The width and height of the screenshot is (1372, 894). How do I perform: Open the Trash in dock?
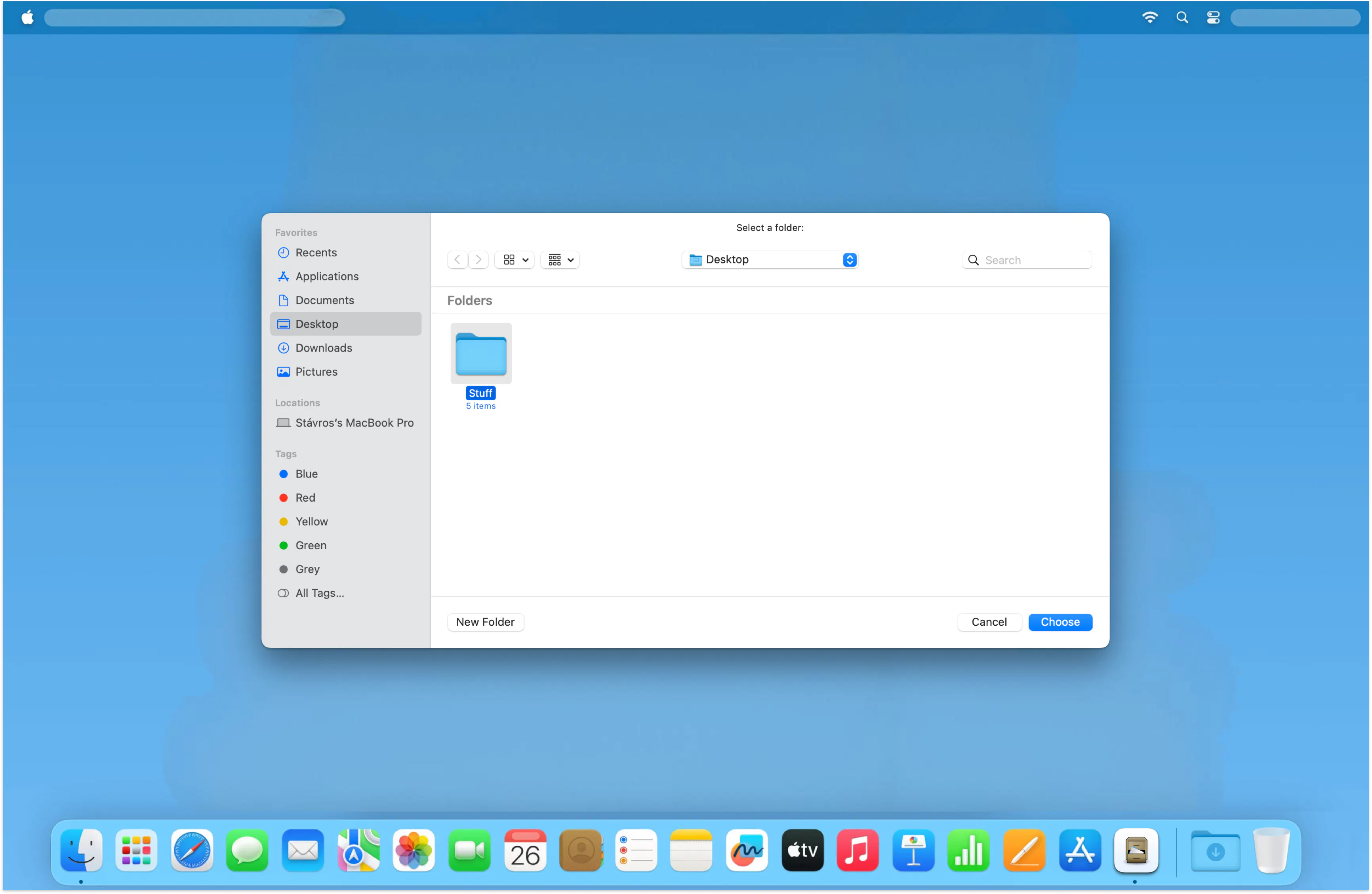pyautogui.click(x=1271, y=850)
